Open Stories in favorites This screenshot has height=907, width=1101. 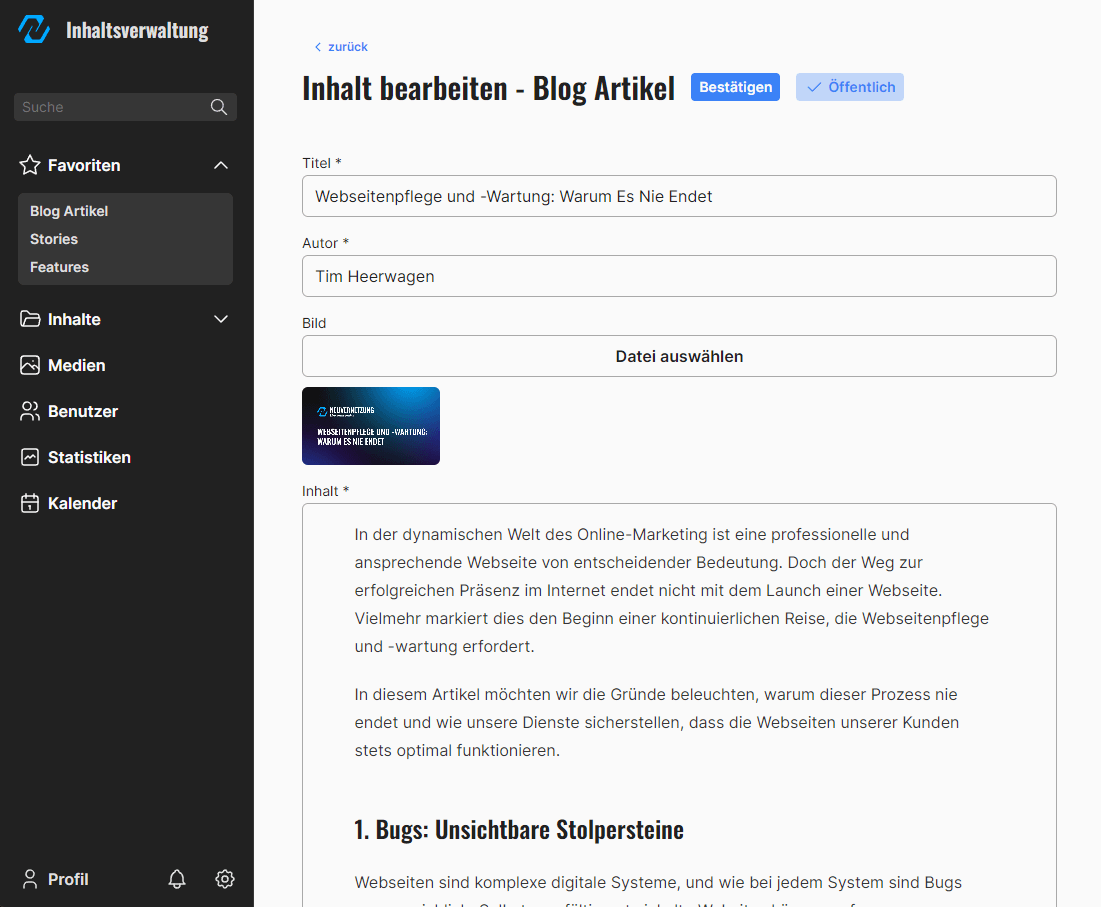pyautogui.click(x=54, y=239)
